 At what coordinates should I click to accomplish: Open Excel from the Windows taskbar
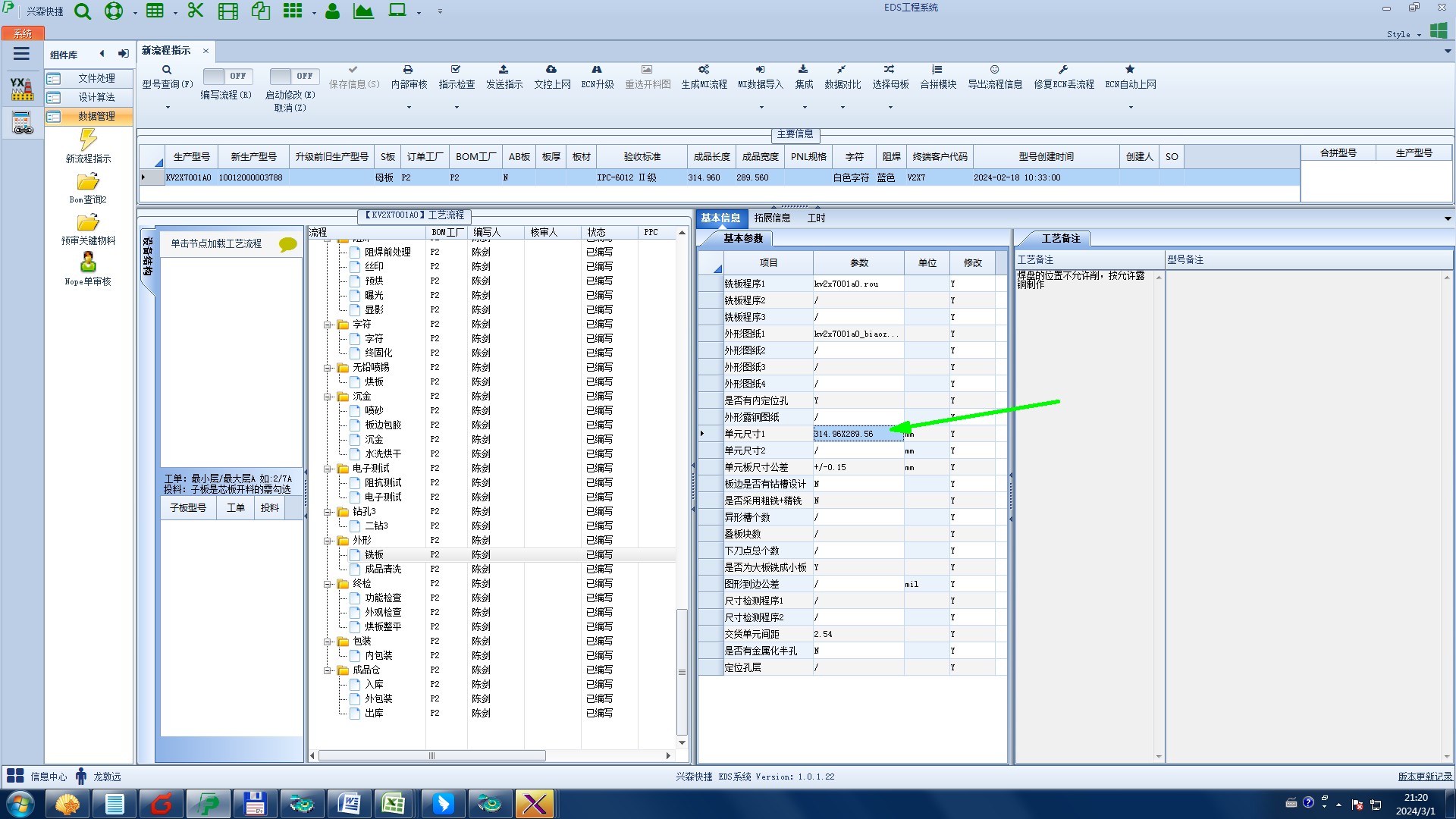click(393, 804)
